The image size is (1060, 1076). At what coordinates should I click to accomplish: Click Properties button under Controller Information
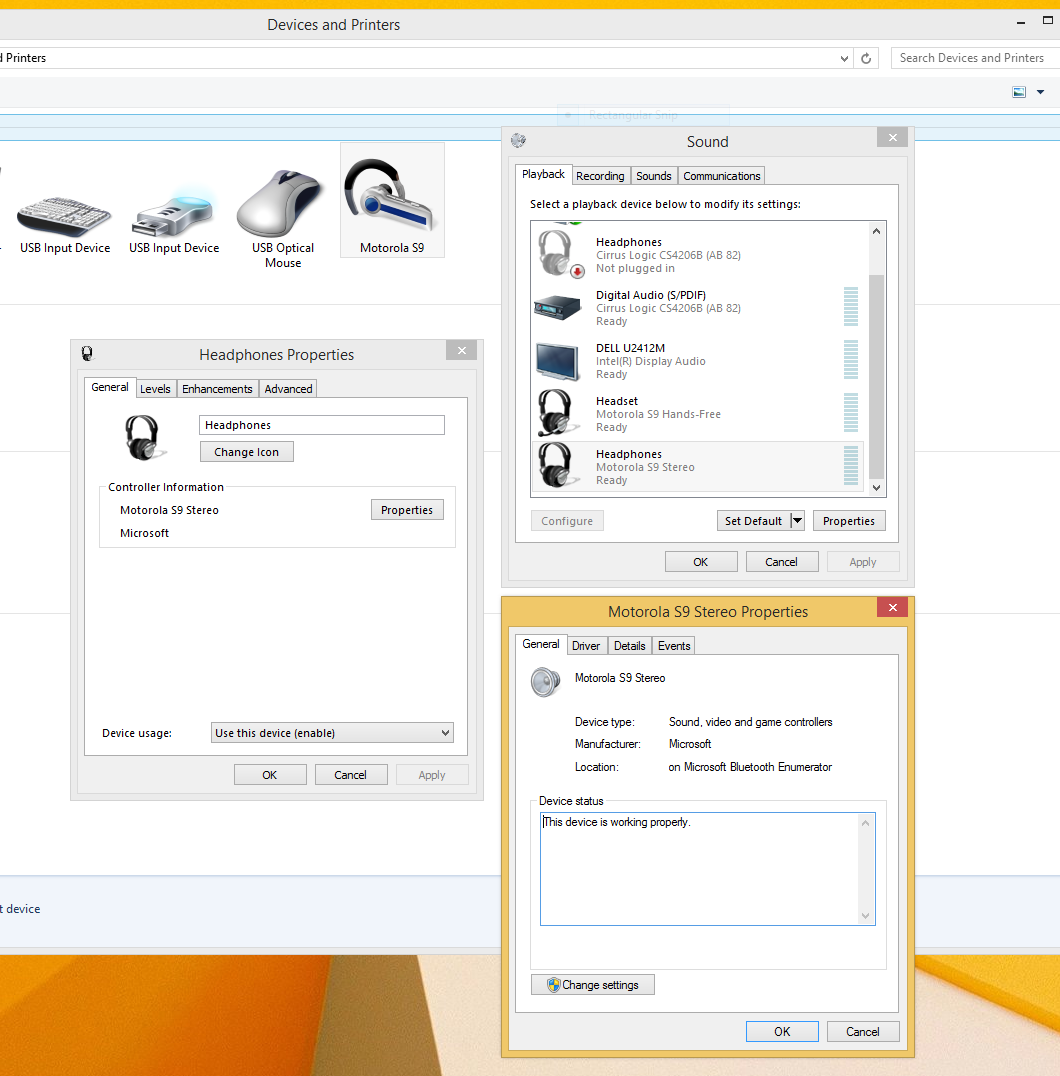point(407,510)
